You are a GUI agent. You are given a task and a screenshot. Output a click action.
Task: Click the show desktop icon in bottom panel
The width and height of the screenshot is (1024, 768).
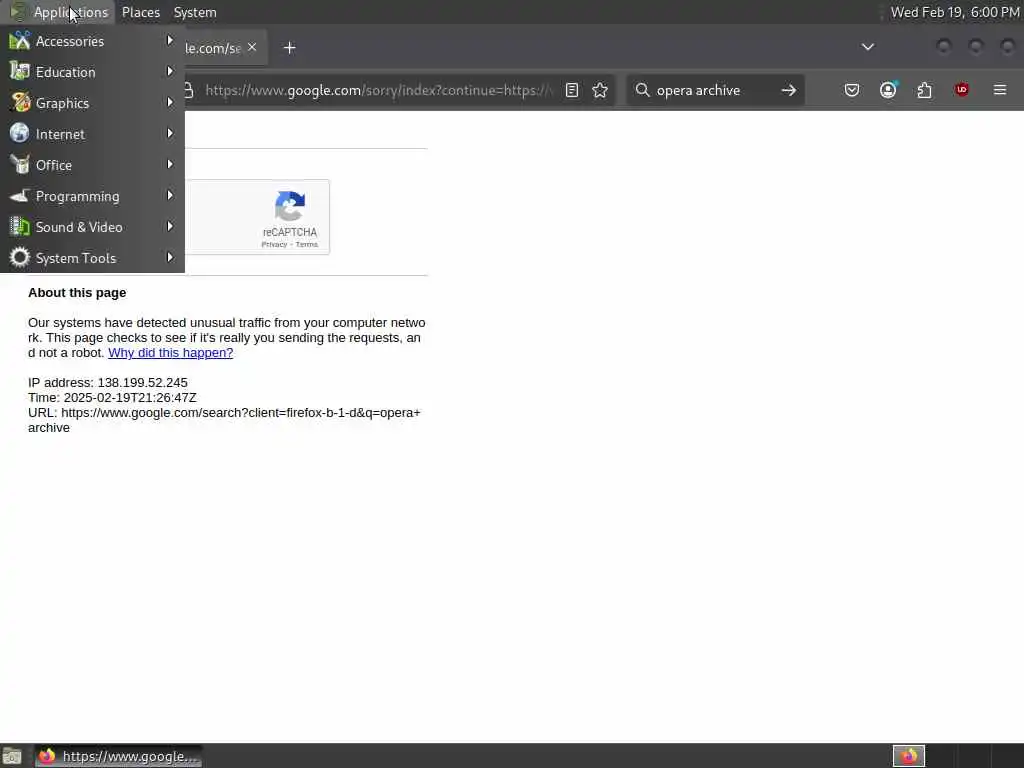coord(12,756)
